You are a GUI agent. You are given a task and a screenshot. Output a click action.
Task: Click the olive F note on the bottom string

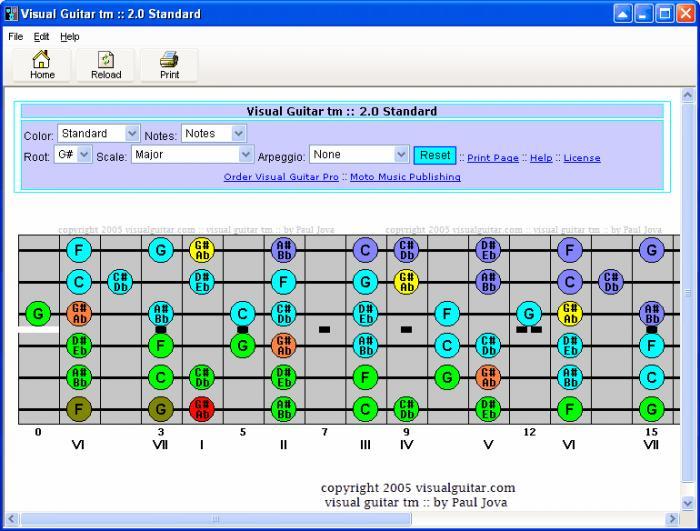tap(79, 409)
